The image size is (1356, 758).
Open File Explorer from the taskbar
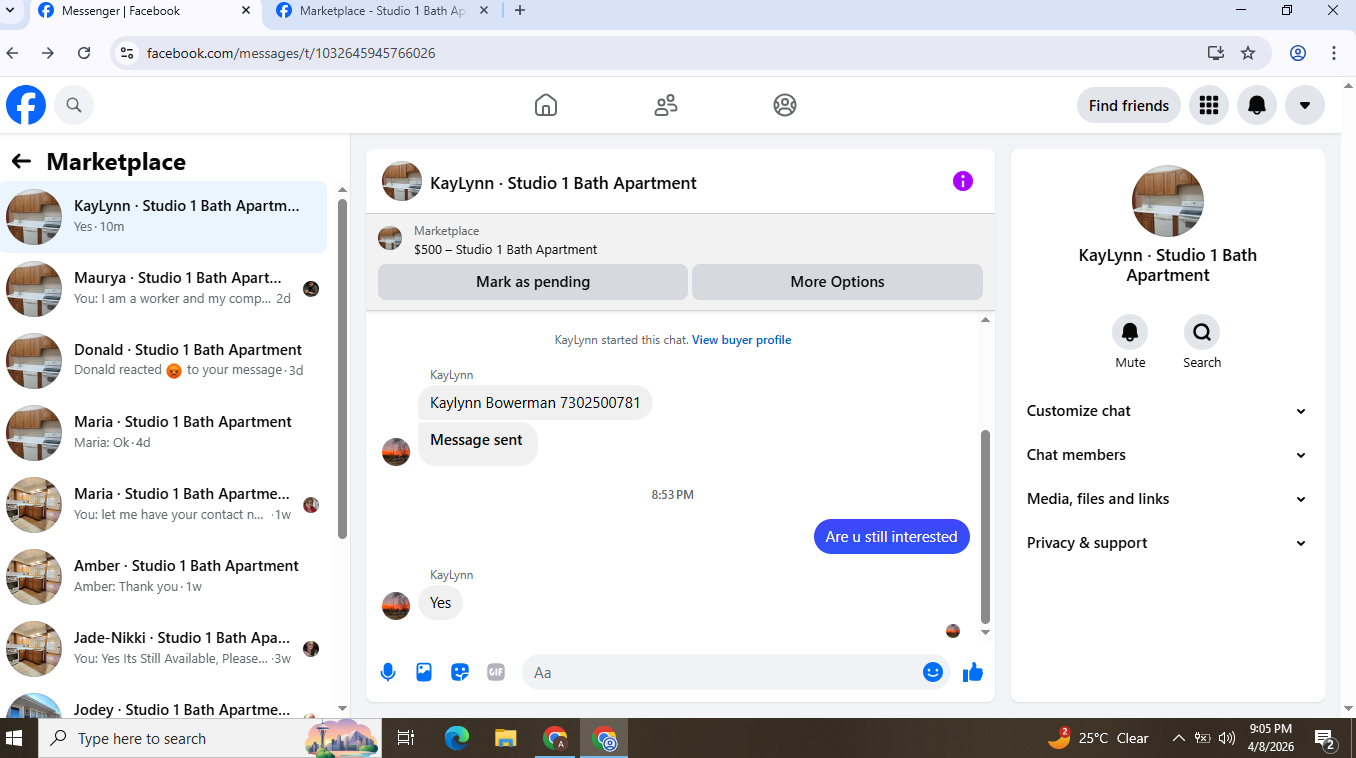[x=506, y=738]
